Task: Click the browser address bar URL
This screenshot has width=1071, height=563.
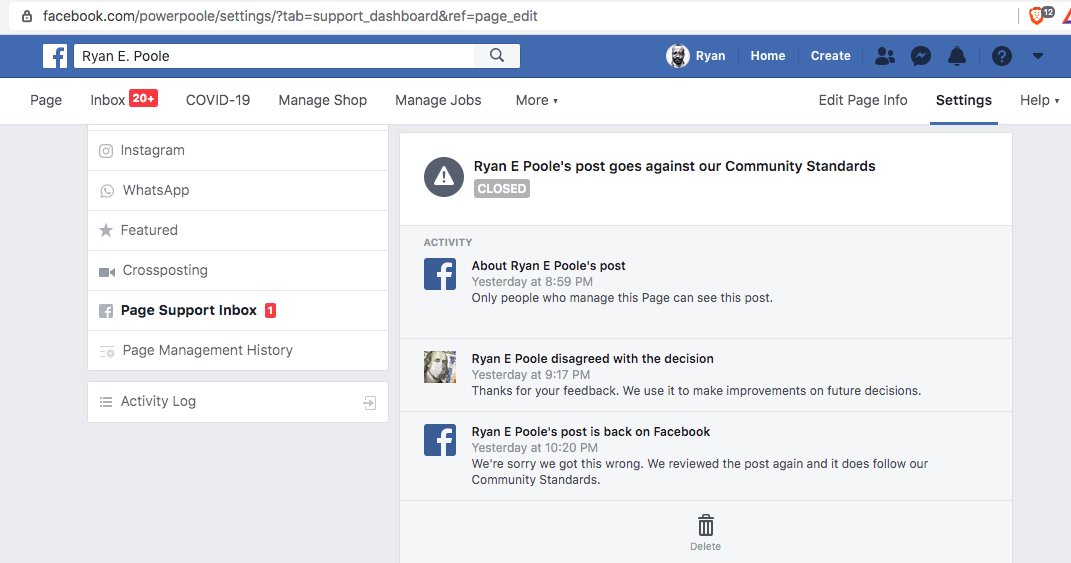Action: click(290, 16)
